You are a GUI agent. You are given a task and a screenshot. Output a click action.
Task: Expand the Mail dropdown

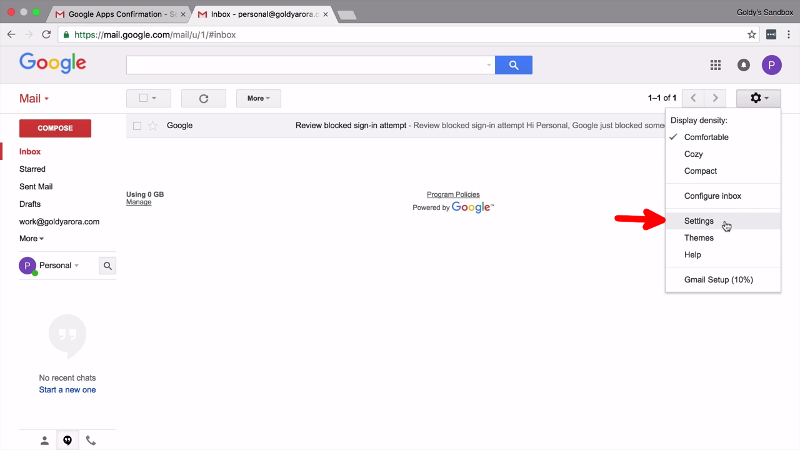(x=34, y=98)
